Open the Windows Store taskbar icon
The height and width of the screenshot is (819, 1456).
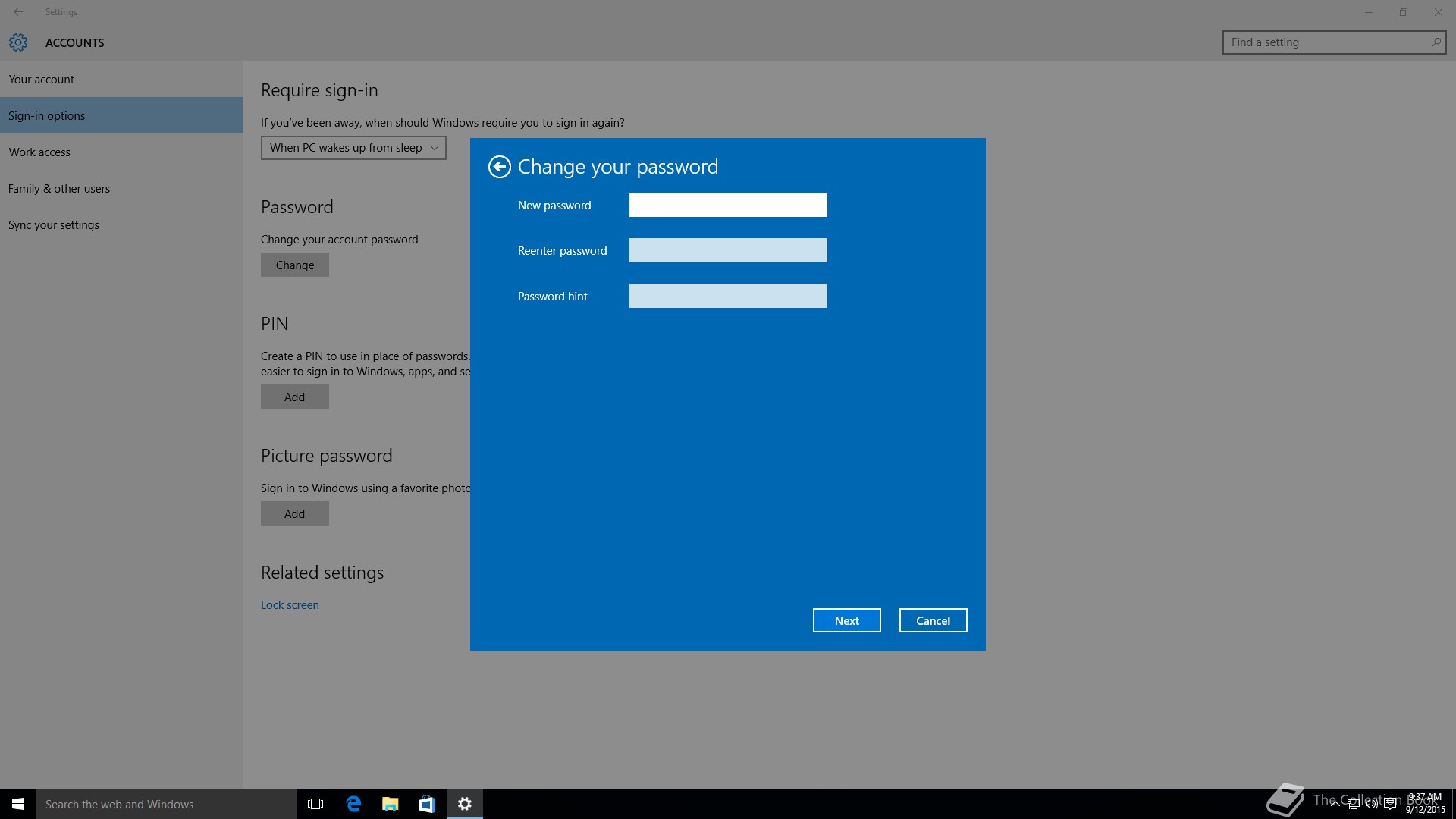[x=427, y=804]
